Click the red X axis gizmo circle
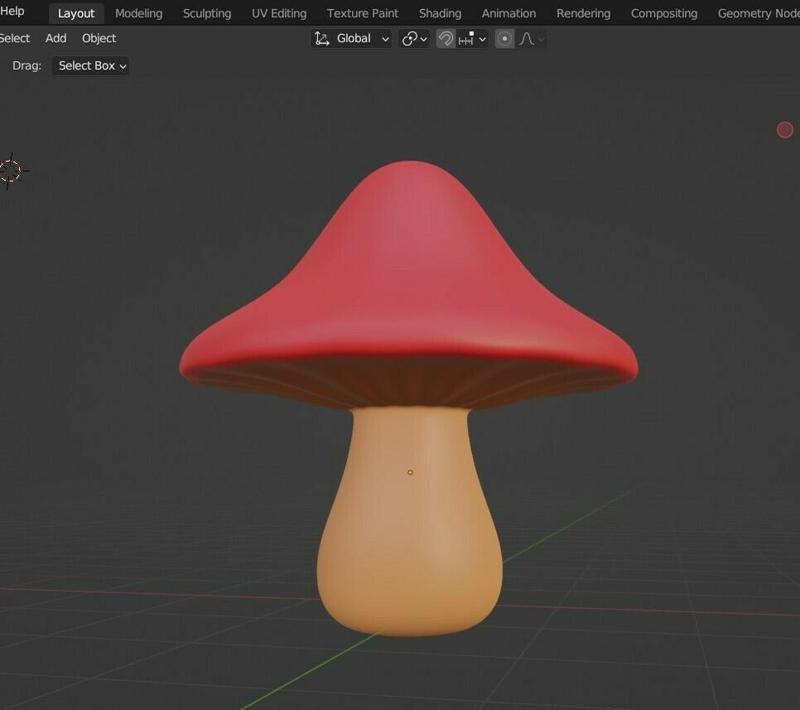This screenshot has width=800, height=710. (785, 130)
